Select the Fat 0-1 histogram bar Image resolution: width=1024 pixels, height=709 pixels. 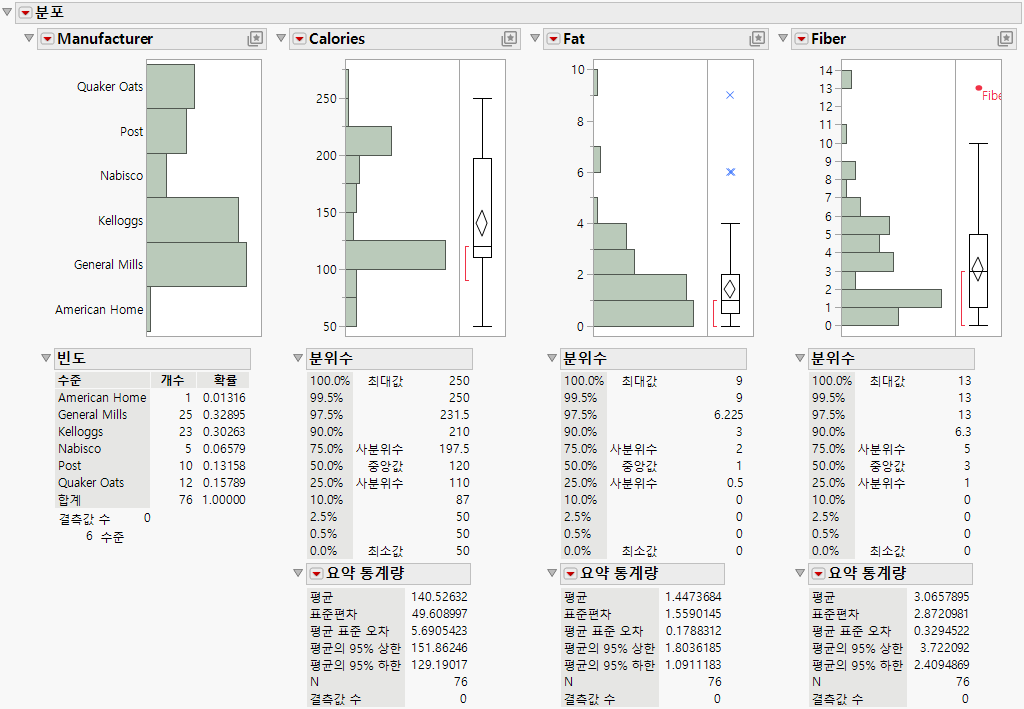pyautogui.click(x=643, y=313)
